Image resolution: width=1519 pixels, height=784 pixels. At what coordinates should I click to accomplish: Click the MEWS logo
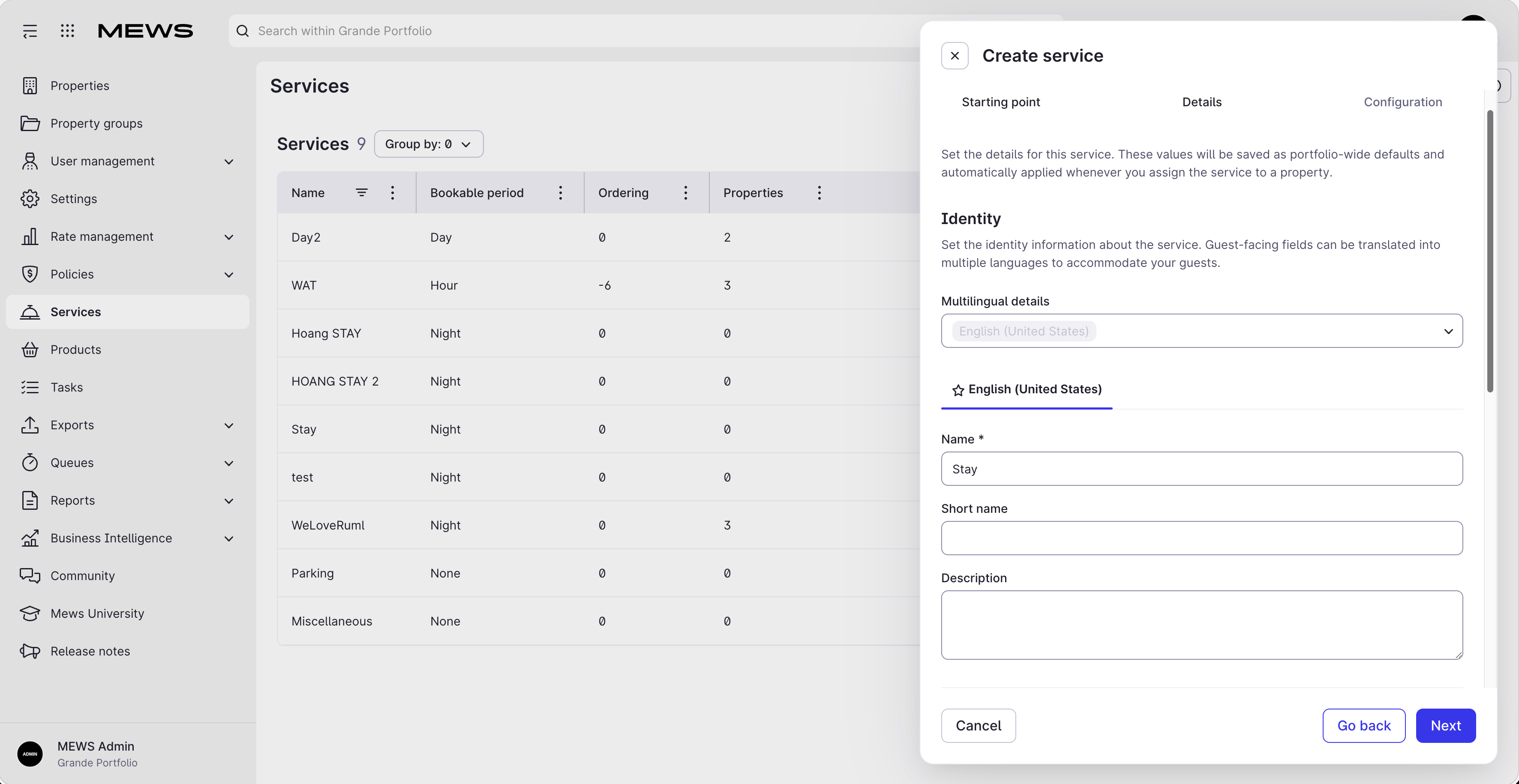pyautogui.click(x=145, y=31)
